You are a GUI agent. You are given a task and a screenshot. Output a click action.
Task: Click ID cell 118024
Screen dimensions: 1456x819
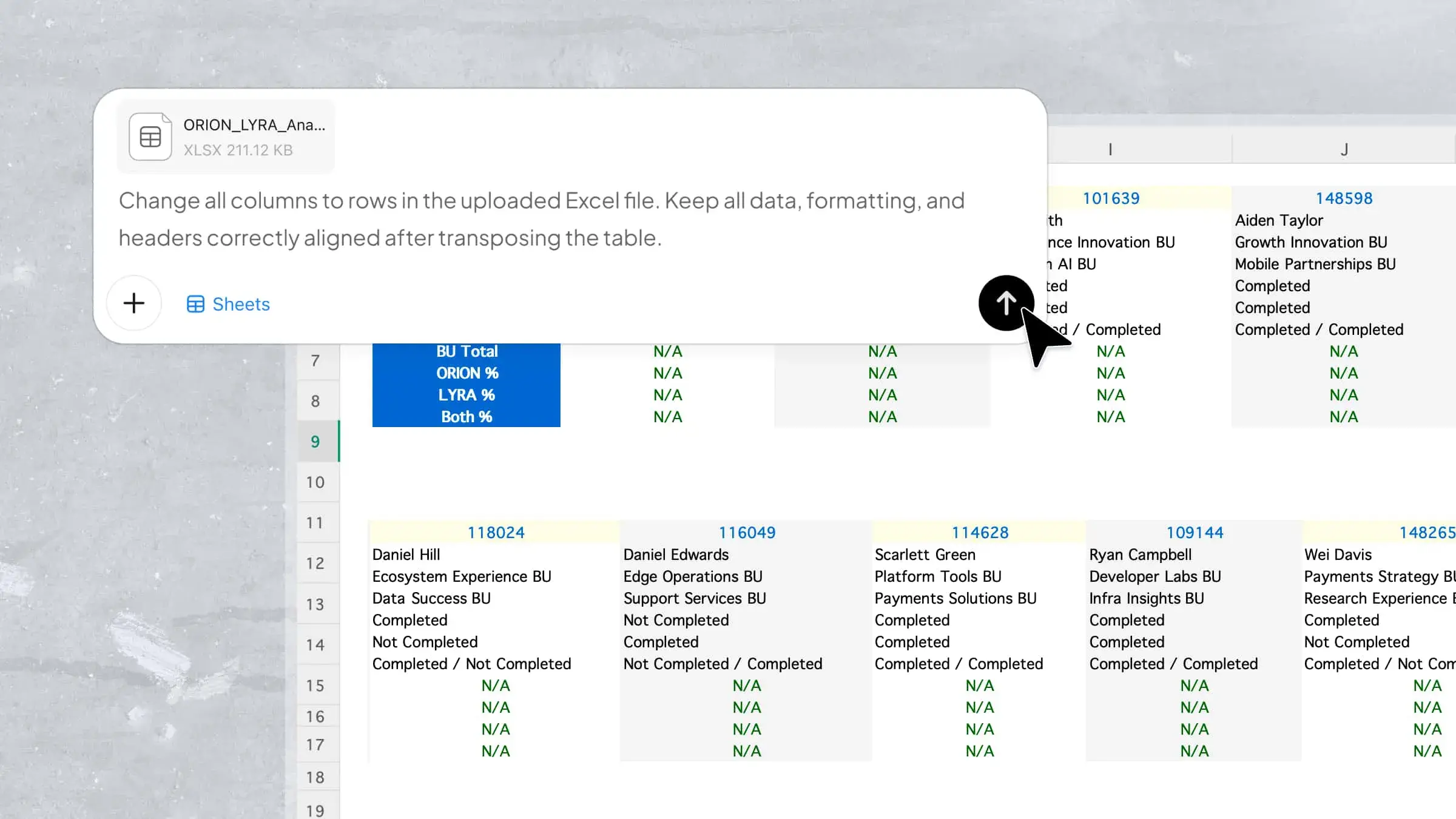(x=496, y=533)
